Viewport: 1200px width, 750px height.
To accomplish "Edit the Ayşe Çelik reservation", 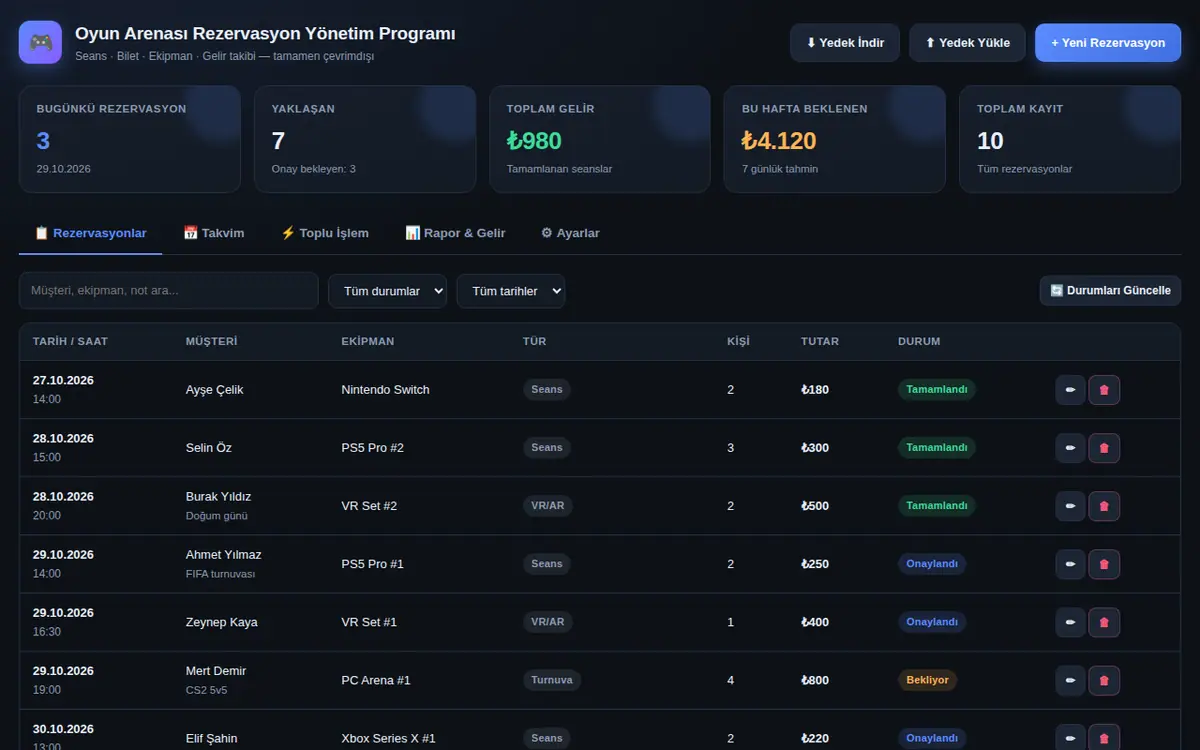I will (1070, 390).
